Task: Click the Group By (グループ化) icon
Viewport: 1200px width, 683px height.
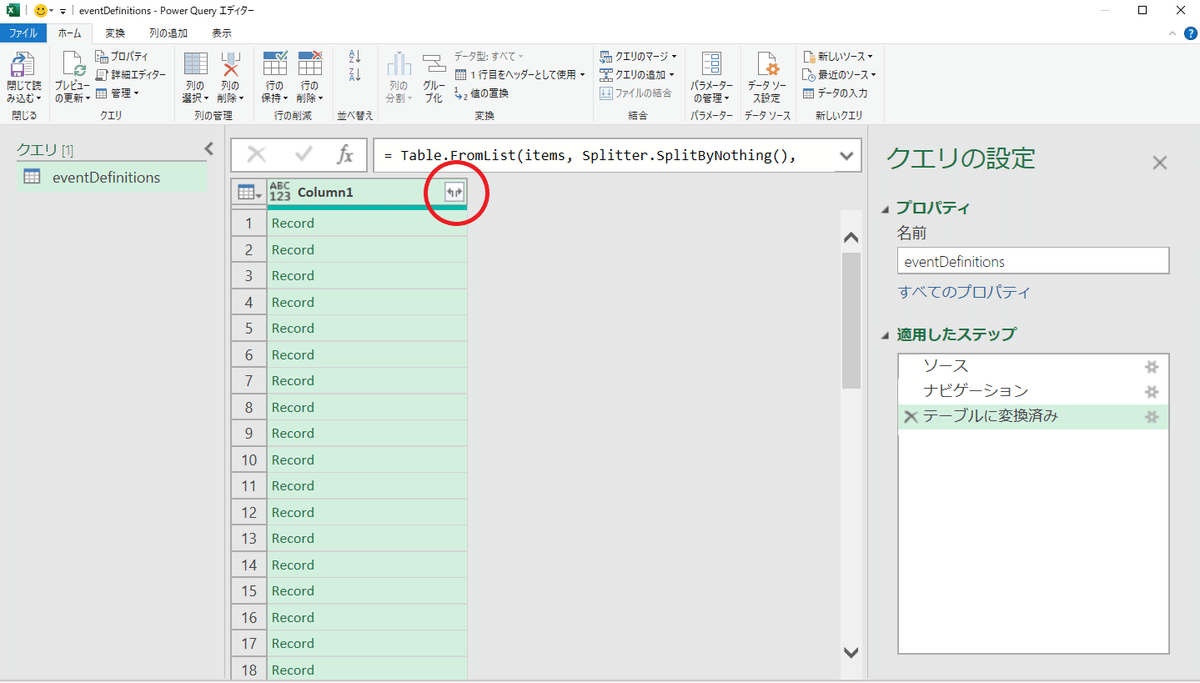Action: click(434, 65)
